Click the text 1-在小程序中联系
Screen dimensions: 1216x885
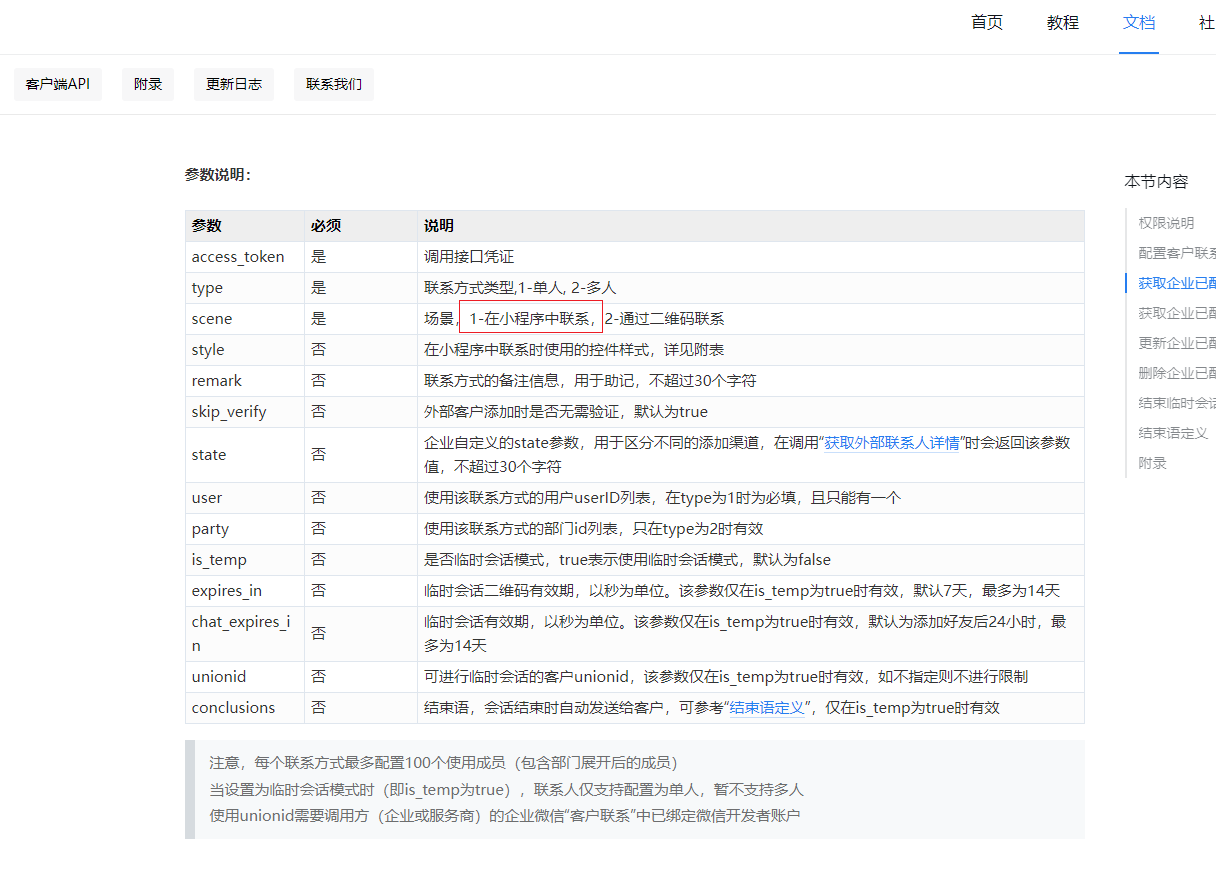[531, 319]
